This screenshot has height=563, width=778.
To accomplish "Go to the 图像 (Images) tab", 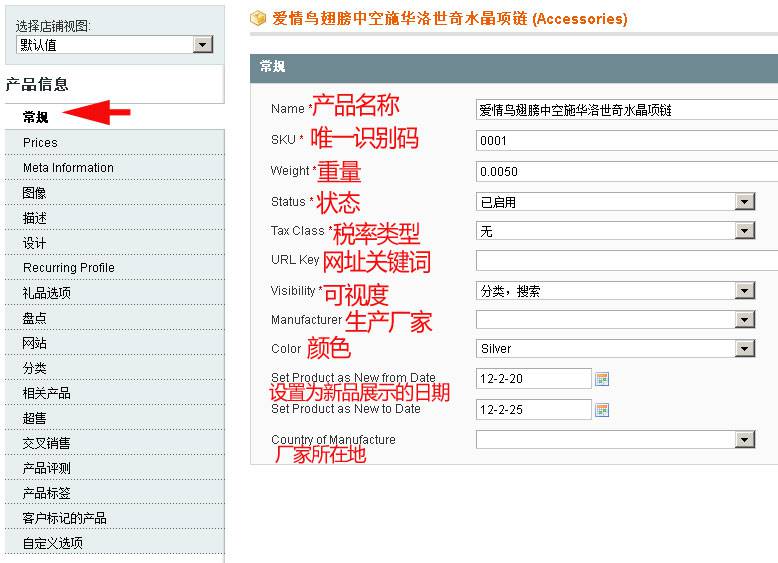I will click(35, 193).
